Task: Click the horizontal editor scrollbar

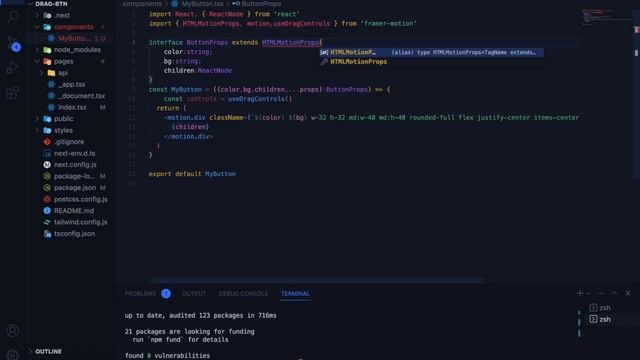Action: click(x=316, y=280)
